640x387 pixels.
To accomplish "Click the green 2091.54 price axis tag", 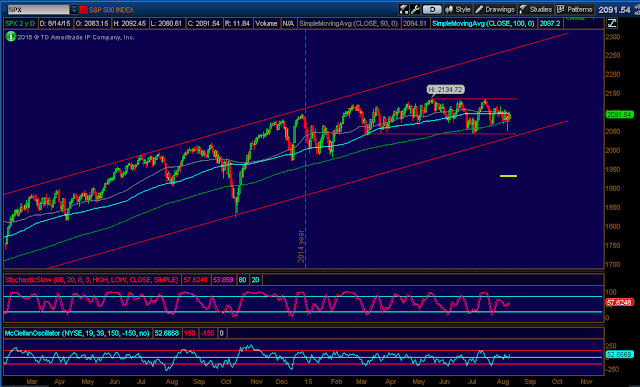I will coord(620,115).
